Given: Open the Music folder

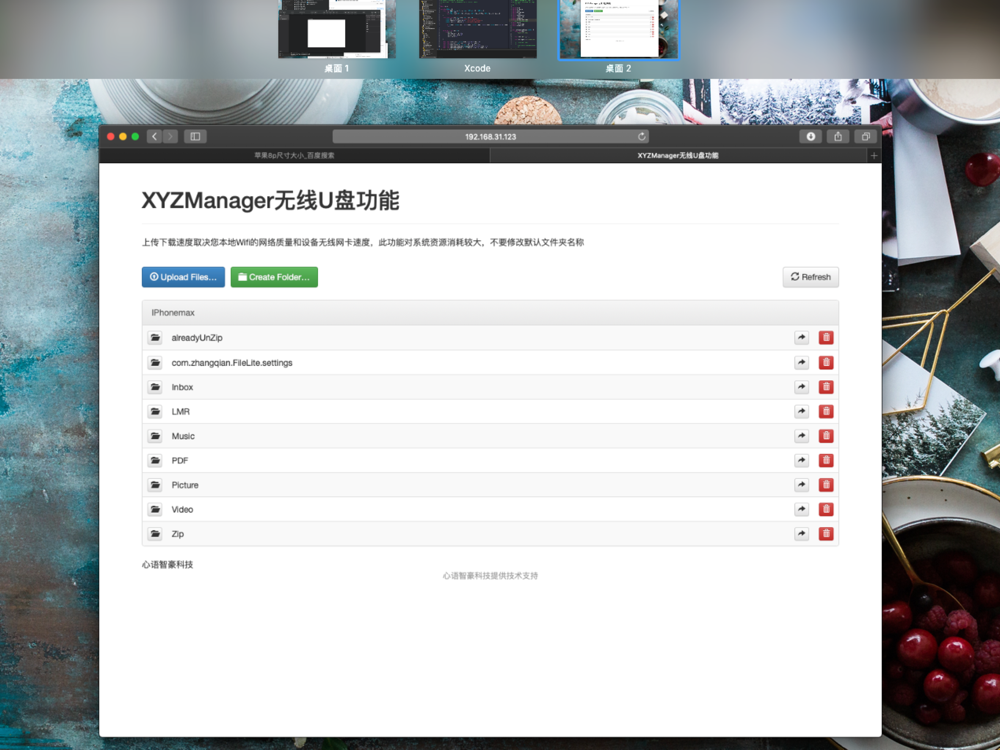Looking at the screenshot, I should click(183, 436).
